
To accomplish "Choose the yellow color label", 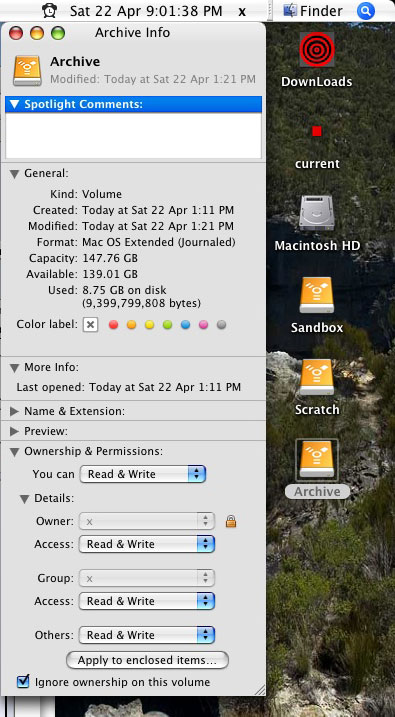I will click(149, 325).
